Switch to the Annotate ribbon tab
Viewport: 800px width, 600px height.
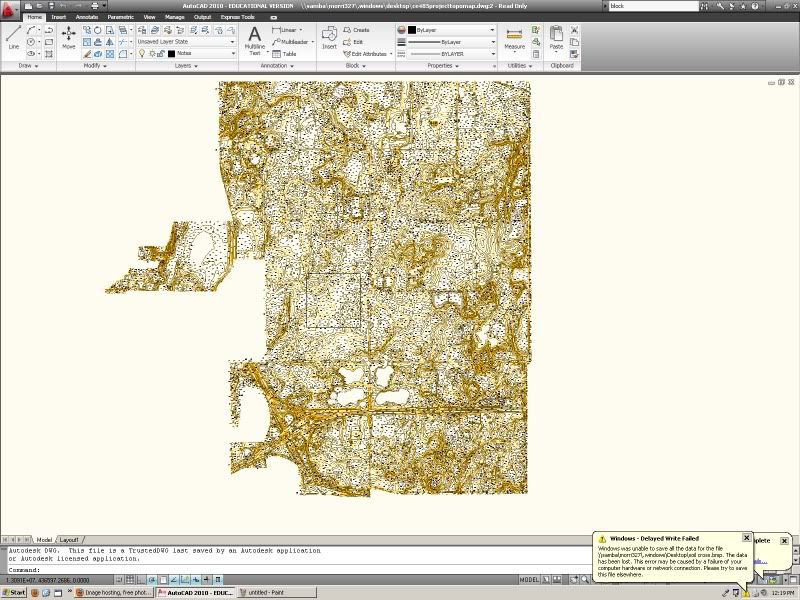pyautogui.click(x=86, y=18)
